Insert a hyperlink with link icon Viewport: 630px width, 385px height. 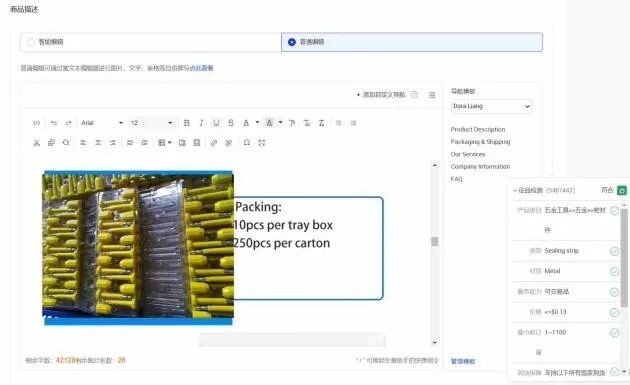[x=214, y=143]
